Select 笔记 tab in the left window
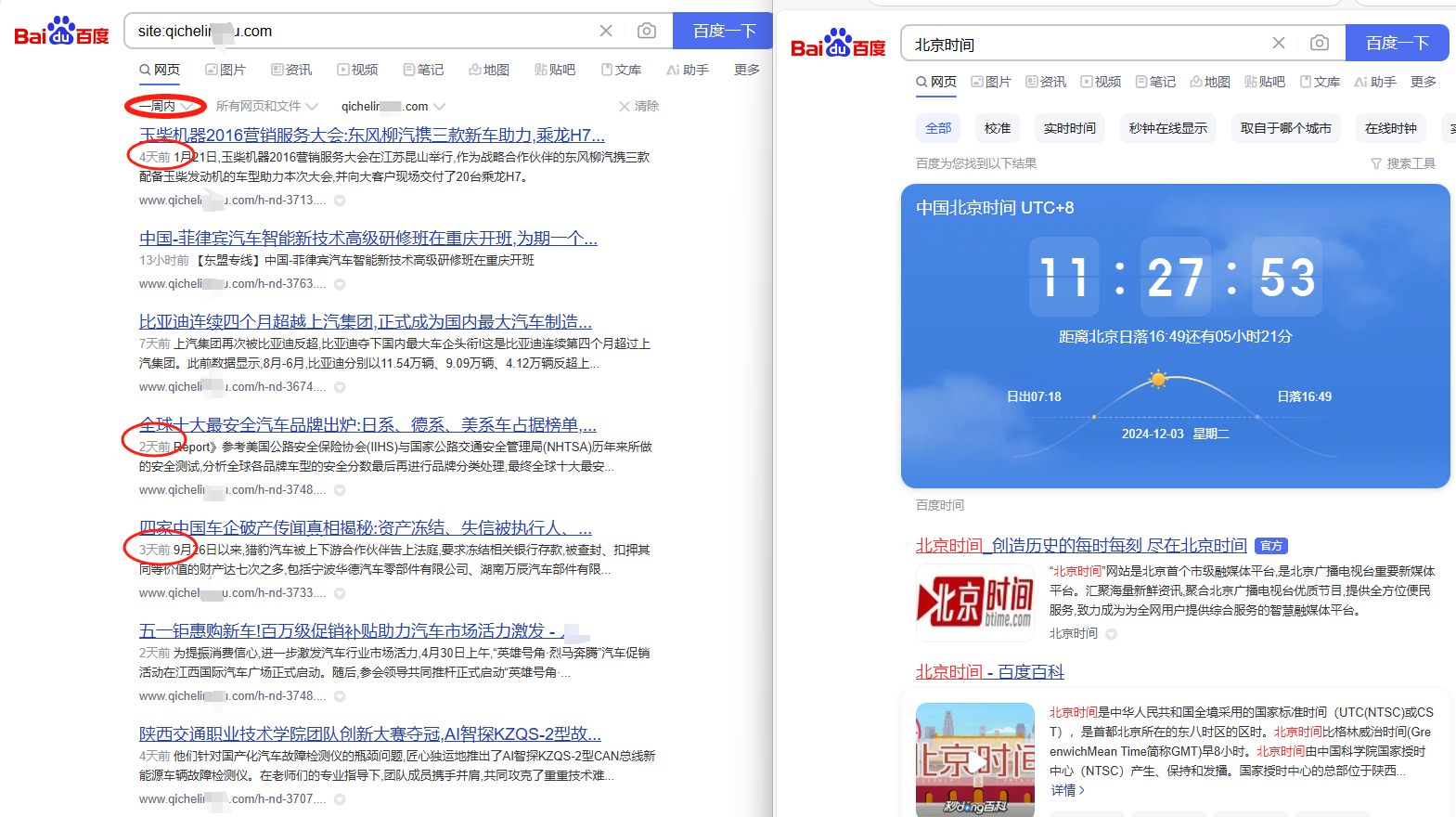This screenshot has height=817, width=1456. click(x=423, y=70)
